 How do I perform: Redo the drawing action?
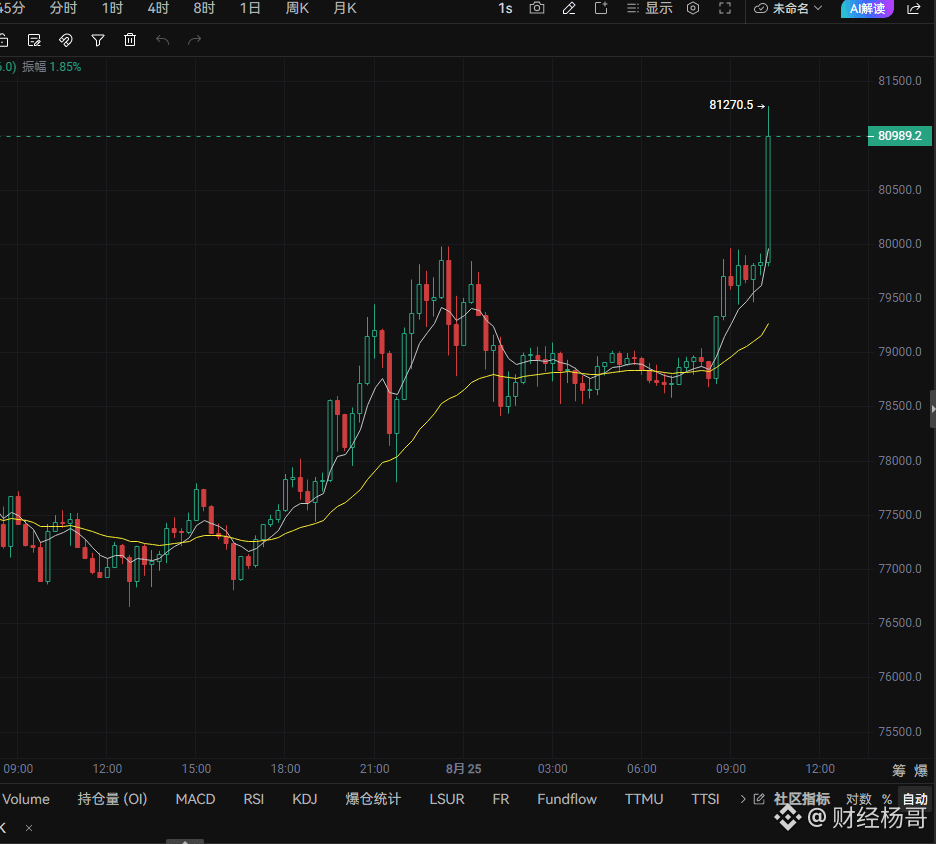tap(195, 40)
